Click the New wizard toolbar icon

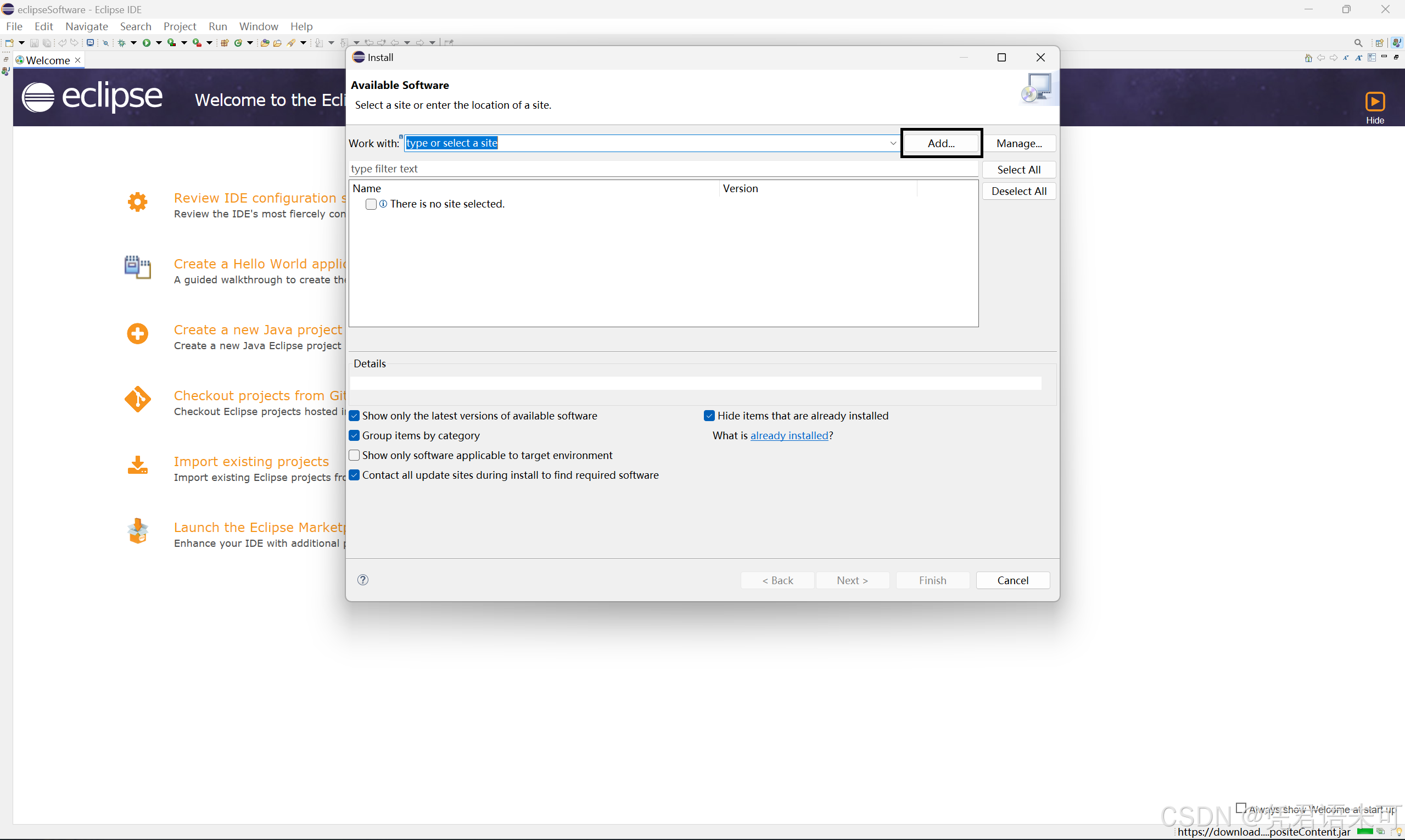tap(10, 42)
